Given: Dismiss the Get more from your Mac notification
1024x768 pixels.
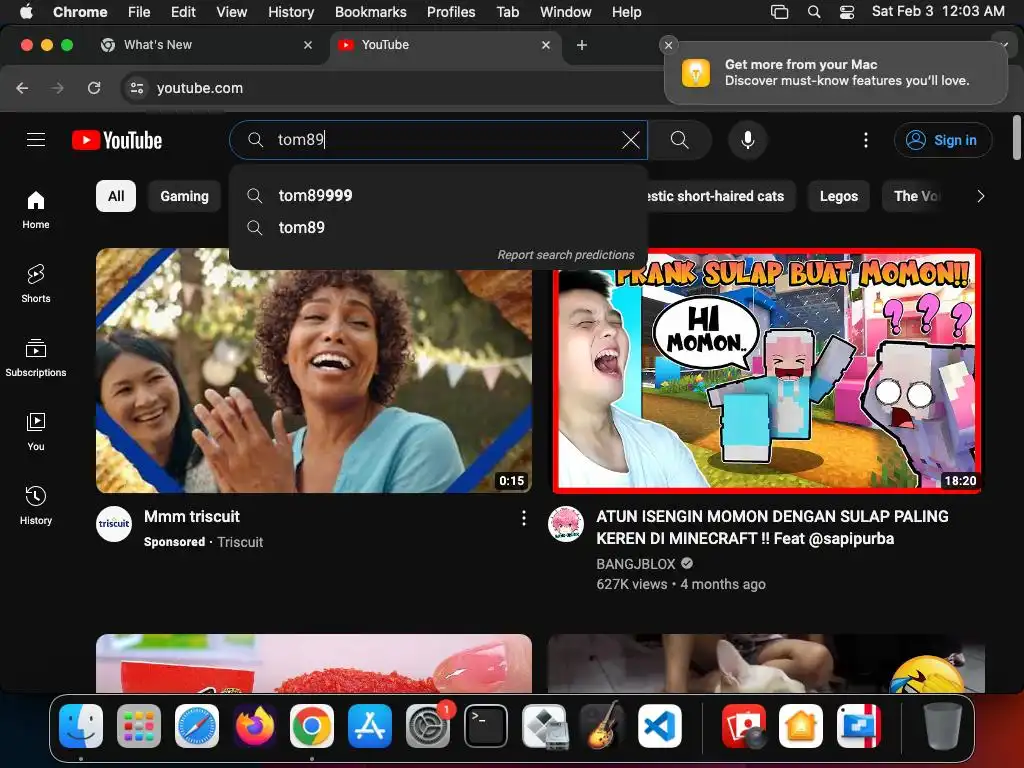Looking at the screenshot, I should tap(668, 45).
